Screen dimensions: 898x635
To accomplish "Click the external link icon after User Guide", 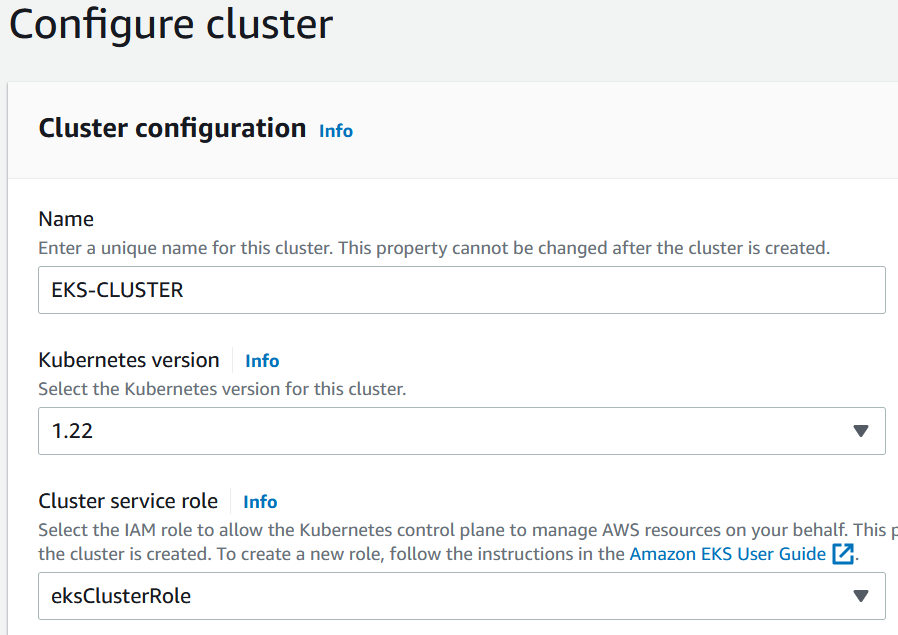I will click(x=843, y=554).
